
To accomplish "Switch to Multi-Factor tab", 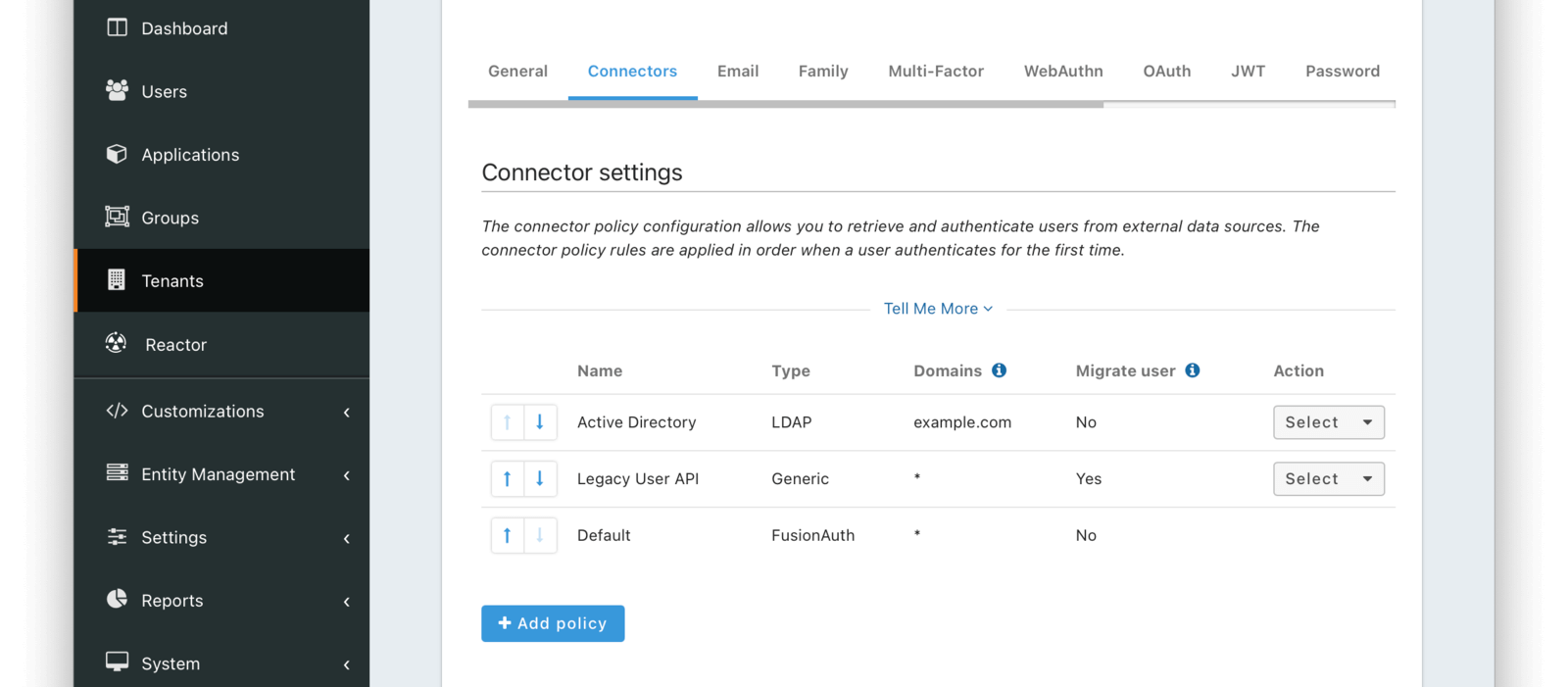I will [x=936, y=71].
